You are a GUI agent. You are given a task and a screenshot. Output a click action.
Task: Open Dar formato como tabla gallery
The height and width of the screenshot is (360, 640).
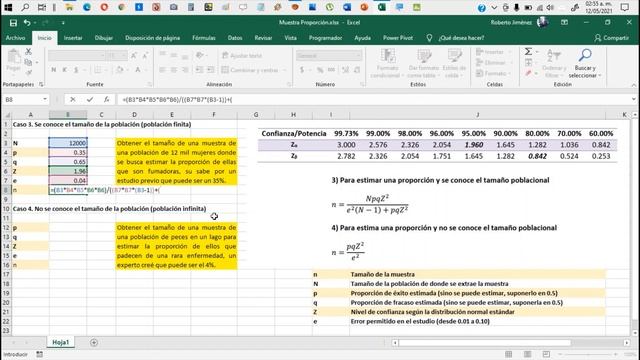pos(424,63)
